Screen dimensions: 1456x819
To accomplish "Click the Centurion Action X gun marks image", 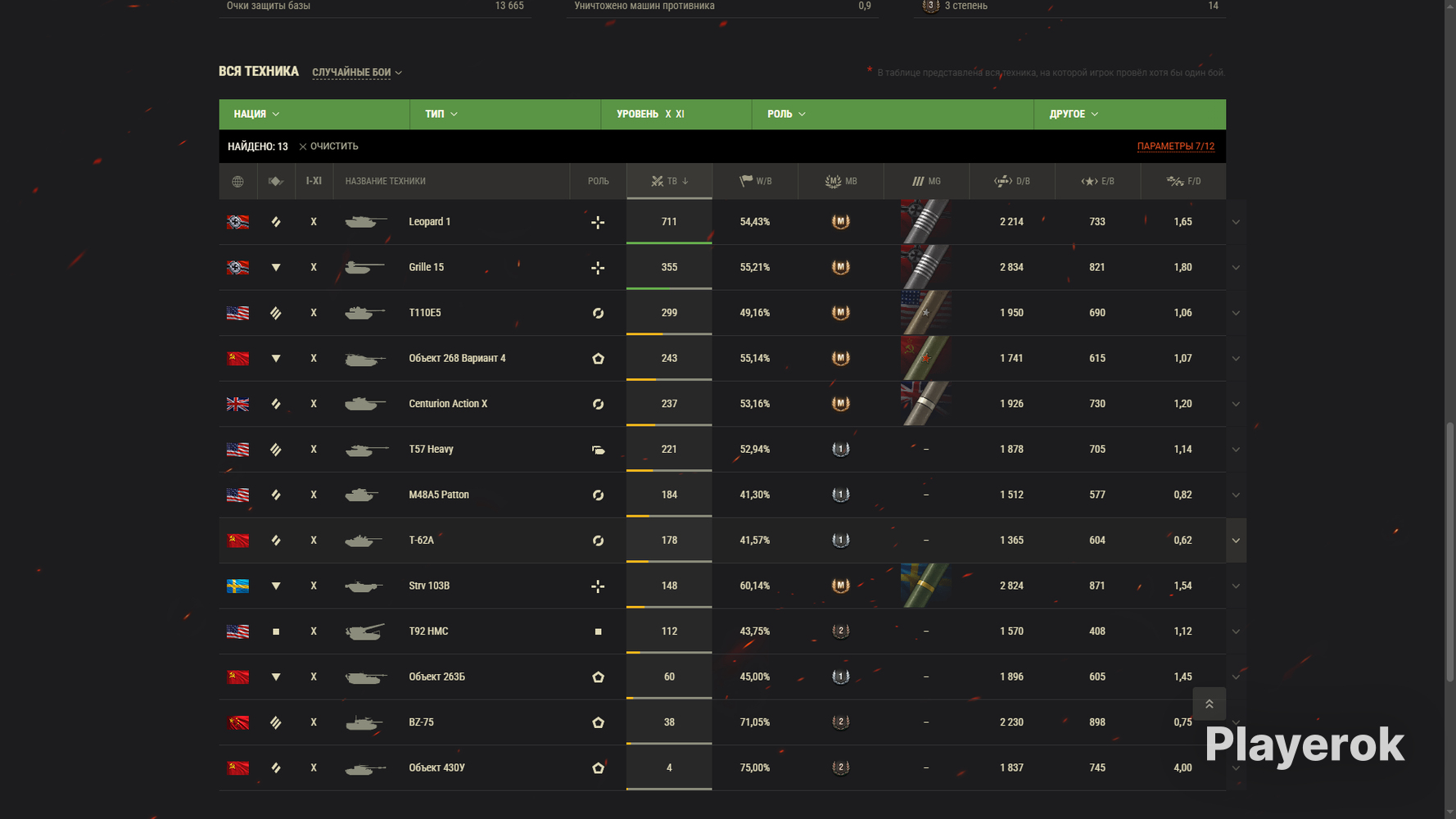I will (x=926, y=404).
